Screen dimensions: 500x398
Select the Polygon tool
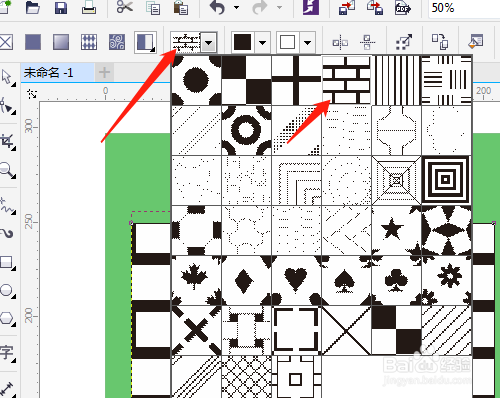(x=7, y=318)
